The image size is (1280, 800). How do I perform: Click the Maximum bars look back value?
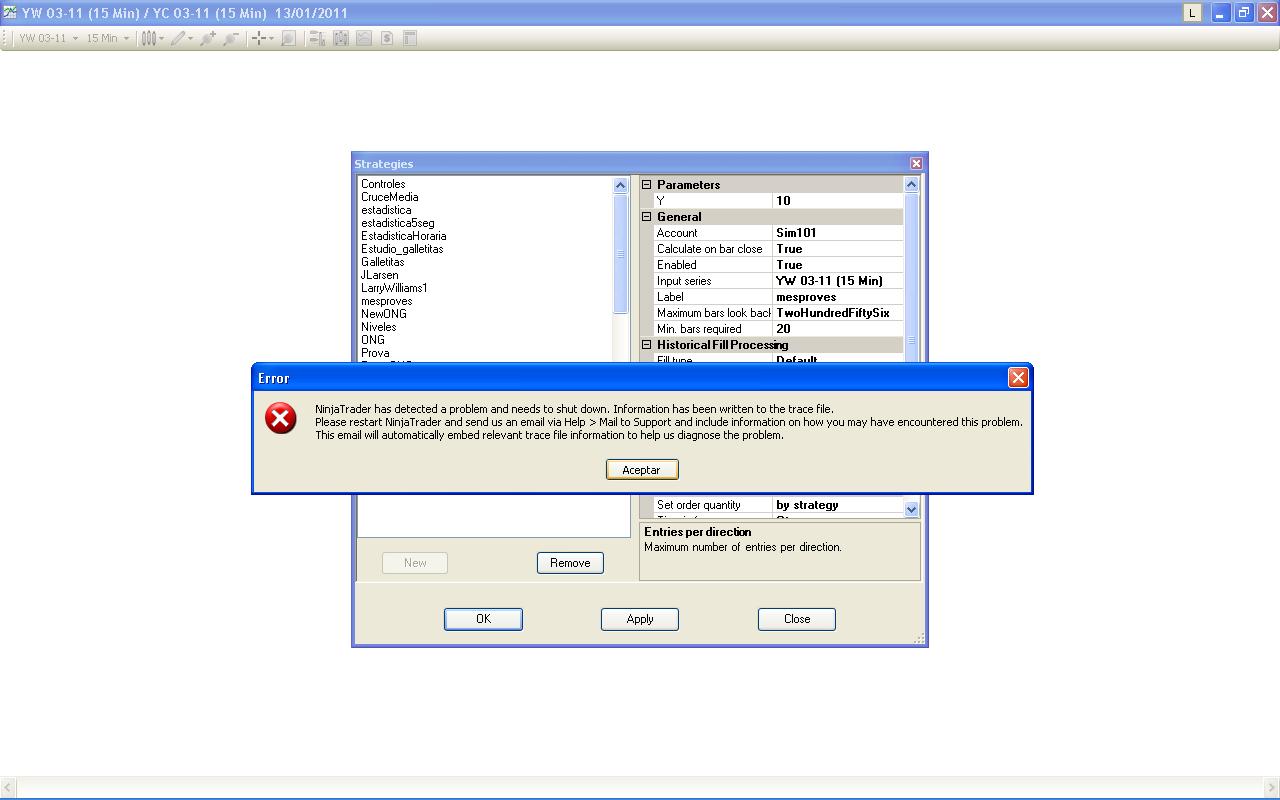pyautogui.click(x=838, y=313)
